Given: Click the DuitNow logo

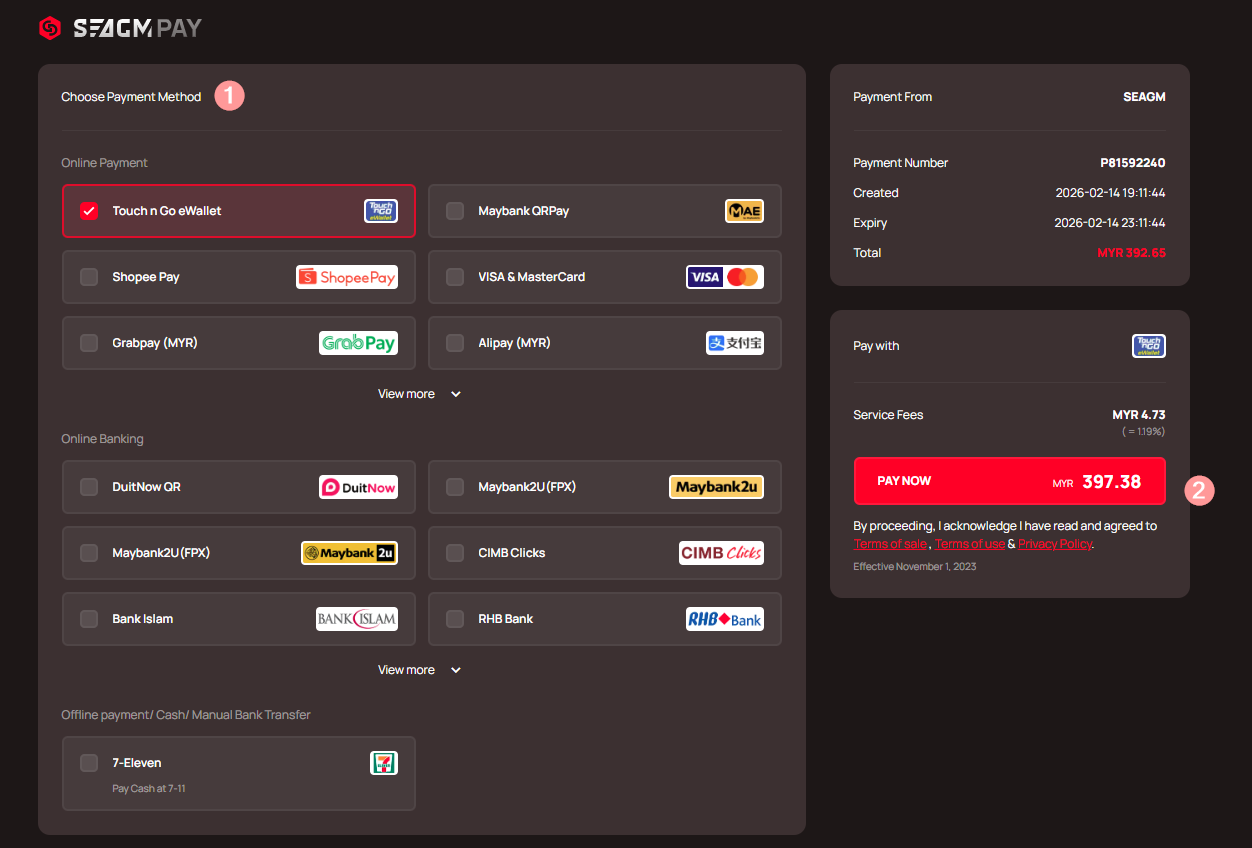Looking at the screenshot, I should (358, 487).
